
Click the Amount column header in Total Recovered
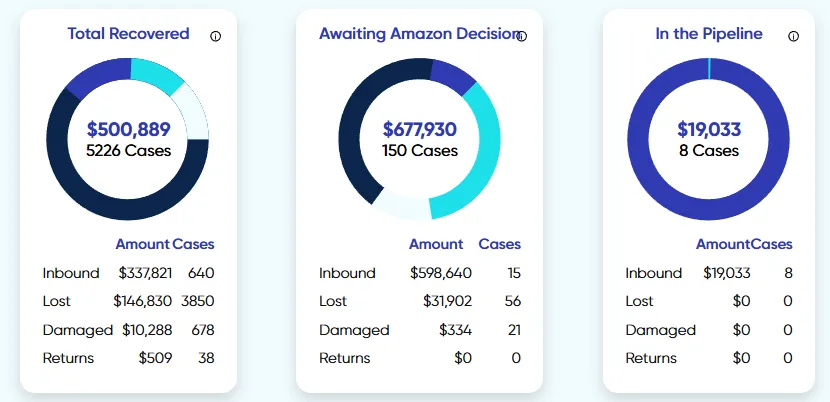(x=142, y=244)
